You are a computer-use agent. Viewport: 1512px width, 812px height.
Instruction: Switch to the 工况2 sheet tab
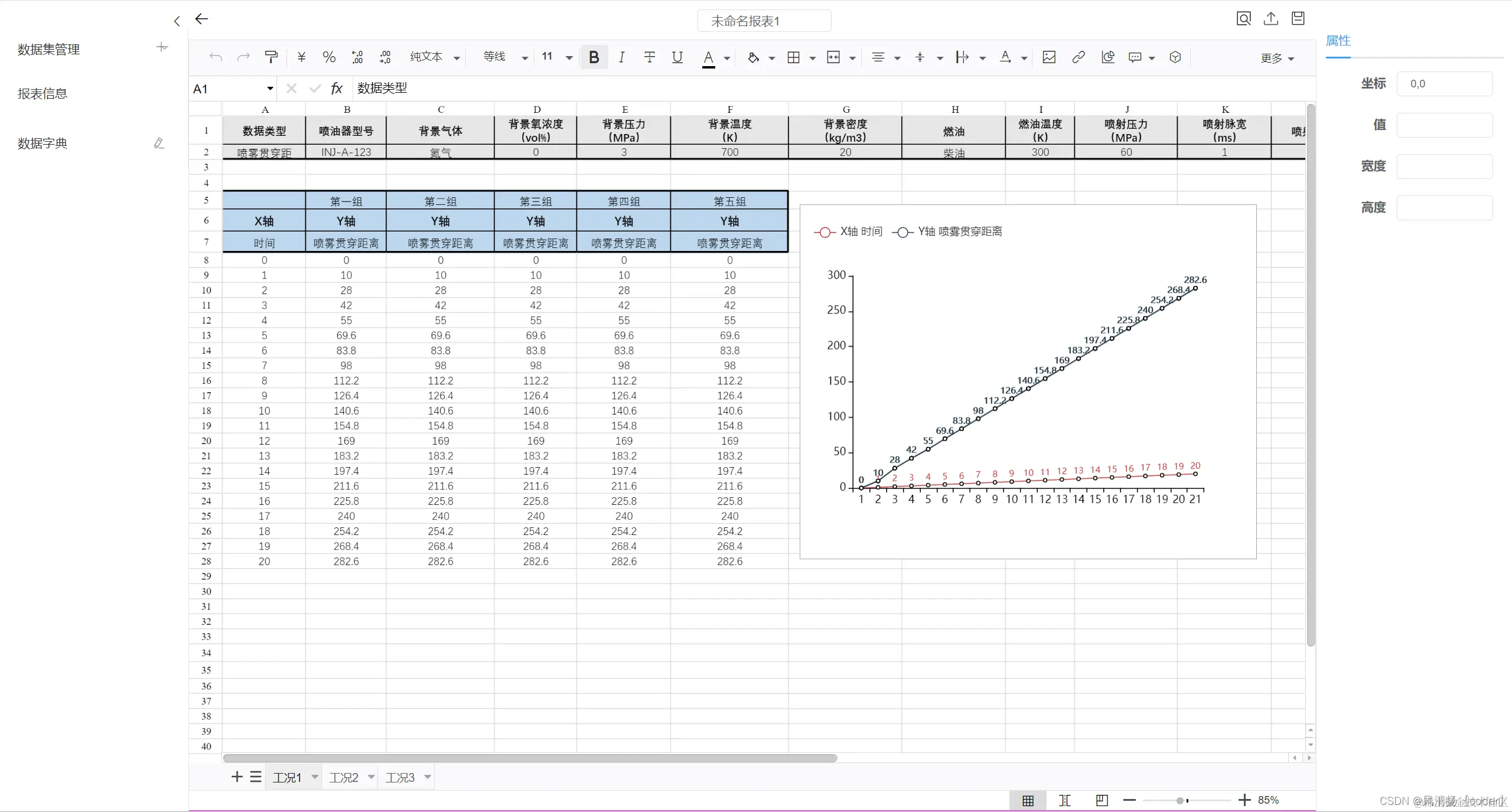(x=344, y=778)
